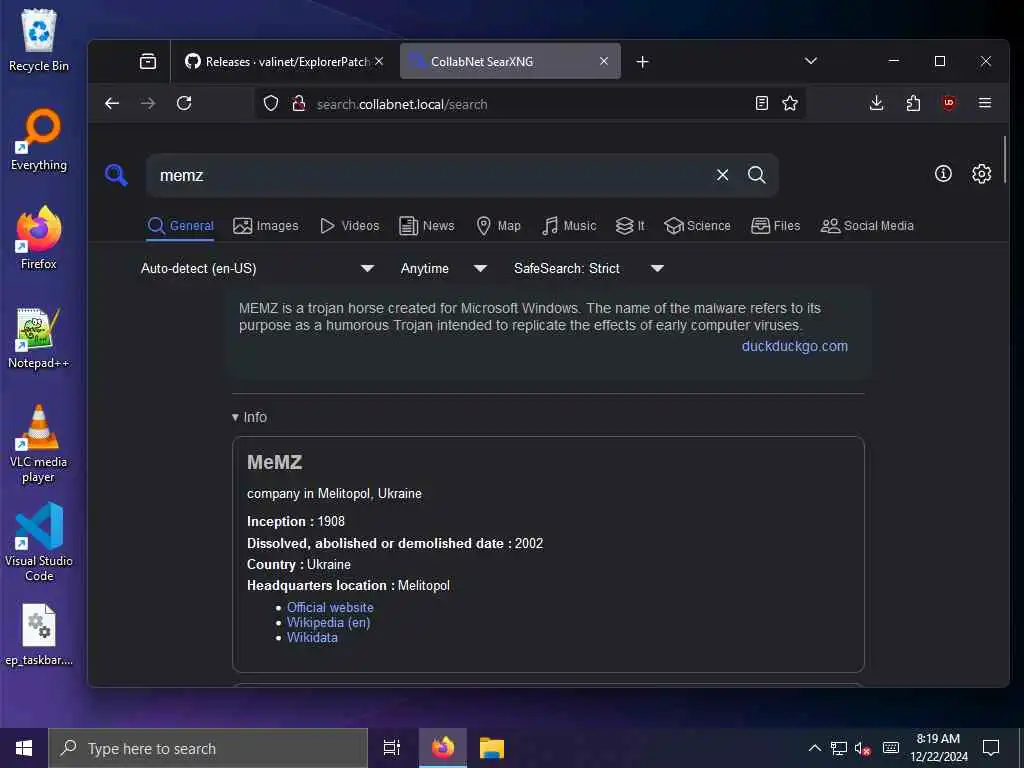
Task: Switch to the CollabNet SearXNG tab
Action: (x=510, y=61)
